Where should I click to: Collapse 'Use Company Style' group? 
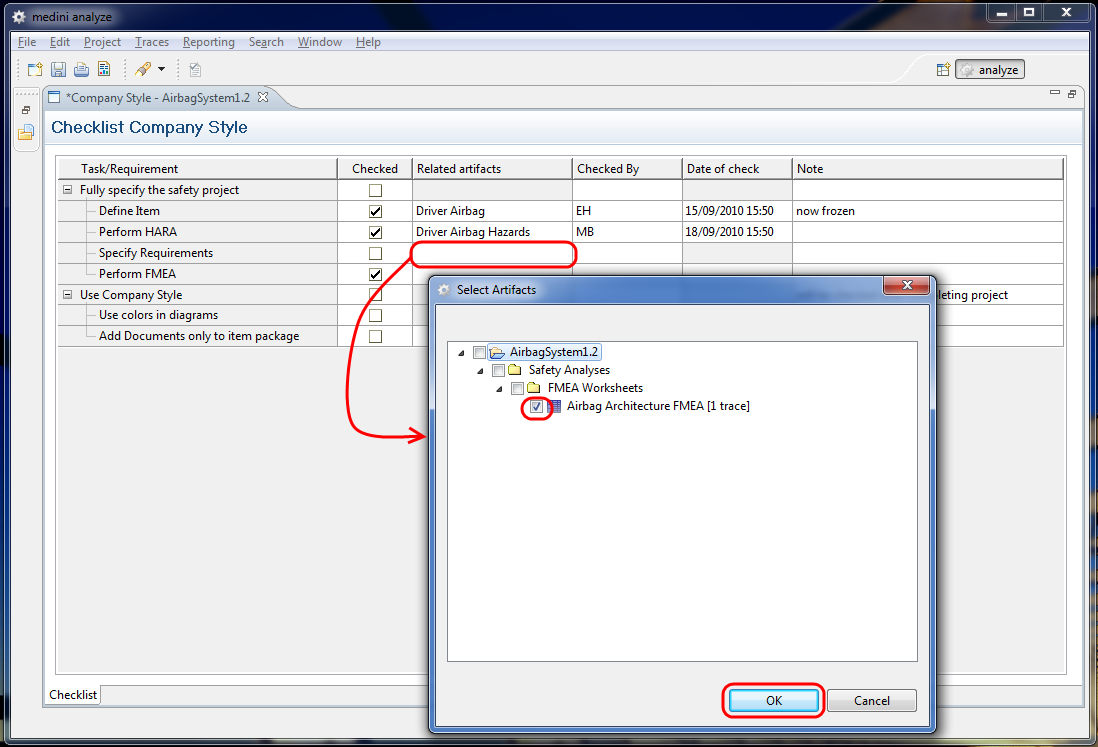click(x=67, y=295)
